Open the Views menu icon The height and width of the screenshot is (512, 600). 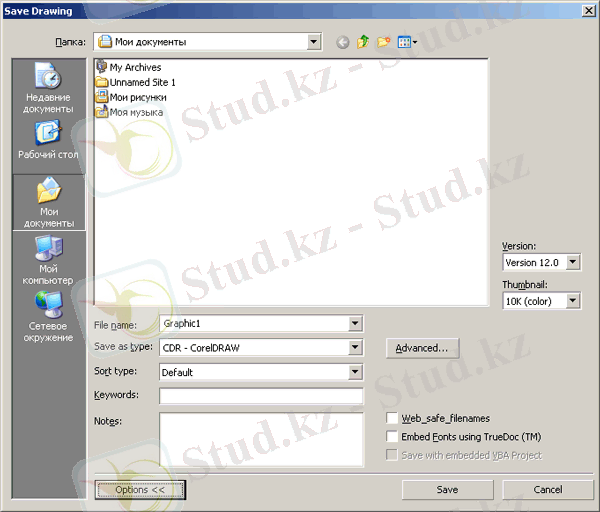pyautogui.click(x=407, y=42)
